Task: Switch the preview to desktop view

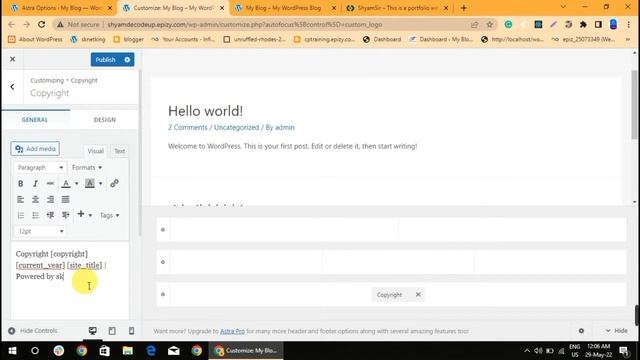Action: pyautogui.click(x=93, y=331)
